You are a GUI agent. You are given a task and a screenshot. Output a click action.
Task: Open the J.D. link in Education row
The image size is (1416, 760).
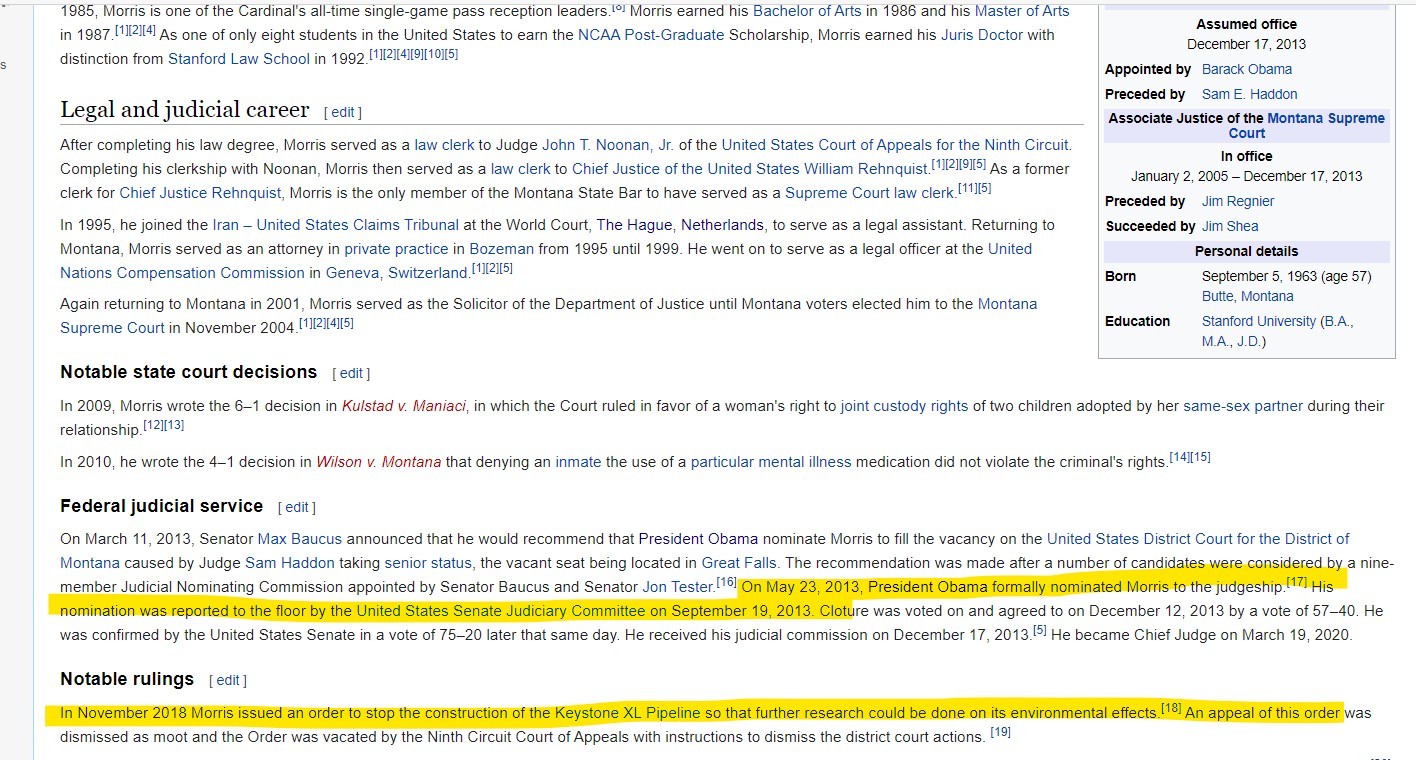pyautogui.click(x=1248, y=341)
